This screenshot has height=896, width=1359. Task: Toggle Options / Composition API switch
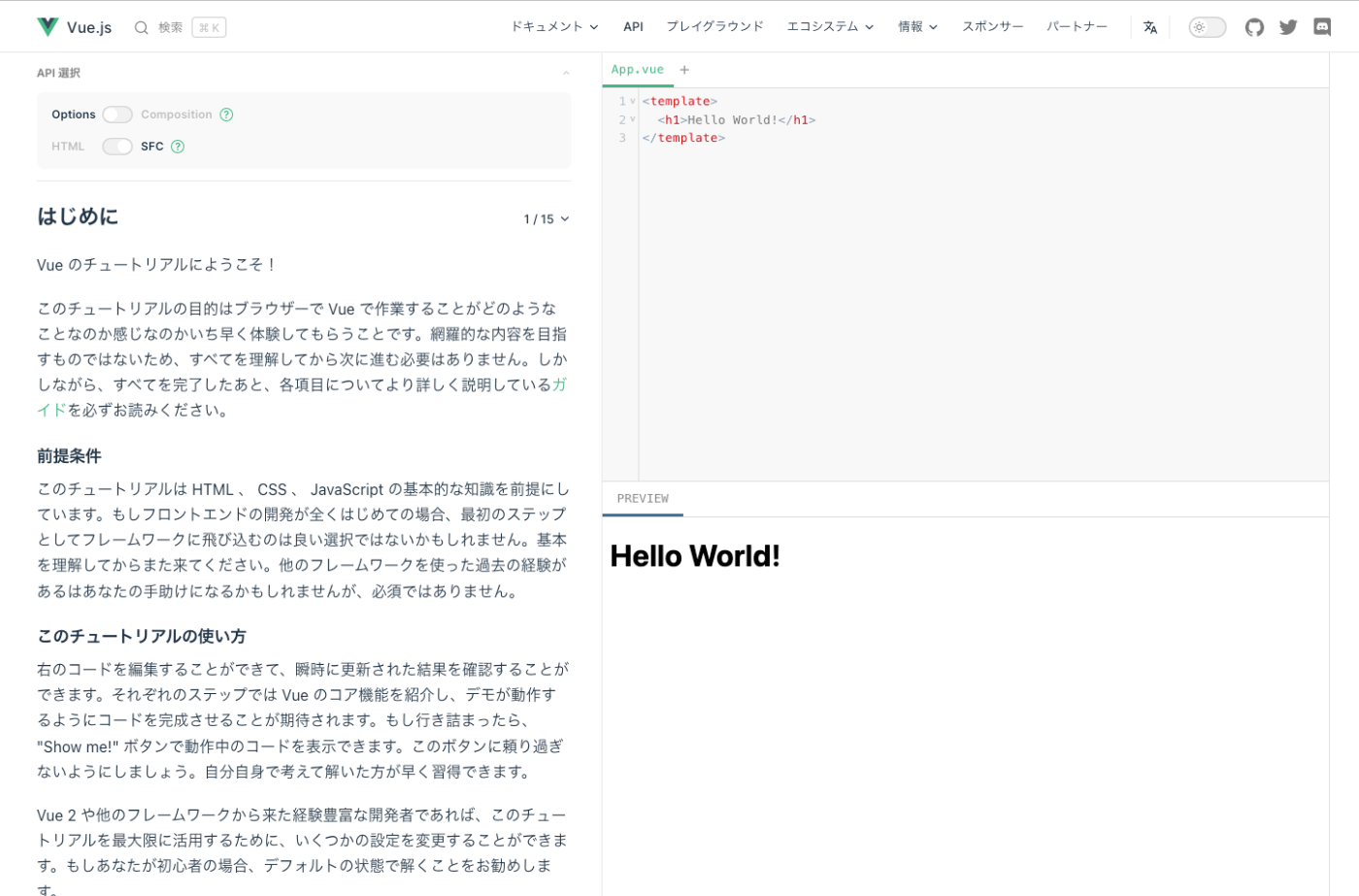click(x=117, y=115)
